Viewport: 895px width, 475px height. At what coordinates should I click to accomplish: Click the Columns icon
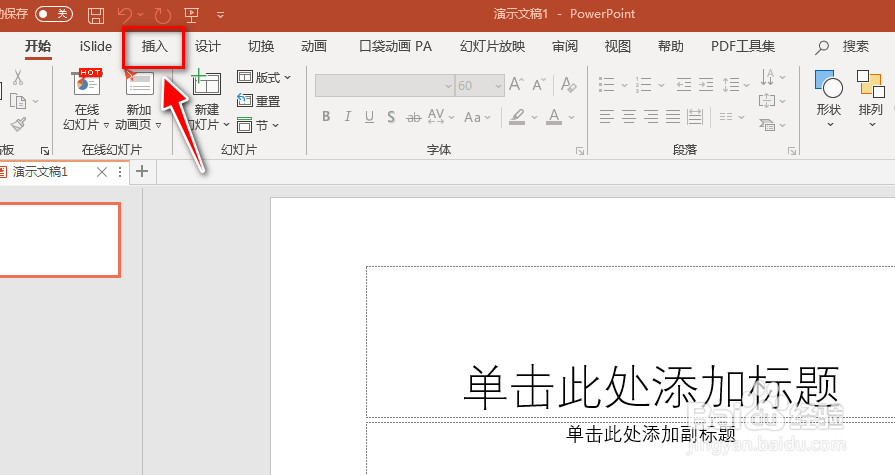pos(726,116)
